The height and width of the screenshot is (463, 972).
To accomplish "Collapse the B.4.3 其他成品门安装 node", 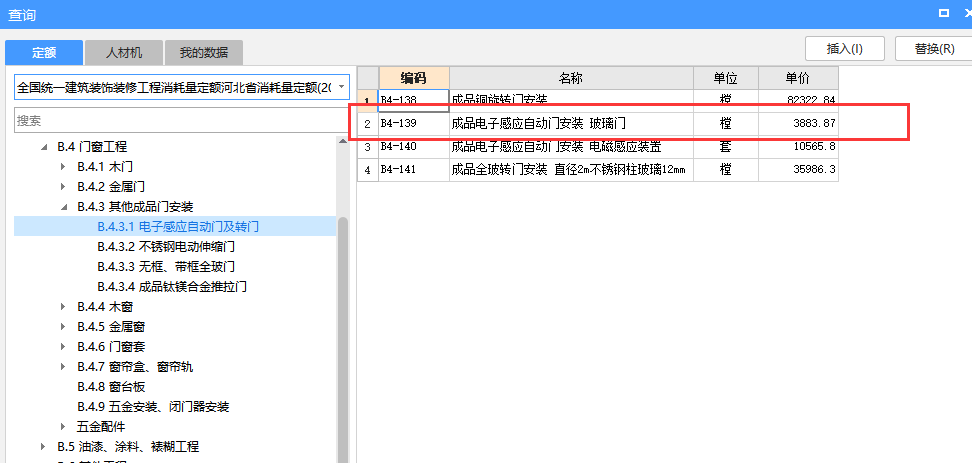I will [64, 207].
